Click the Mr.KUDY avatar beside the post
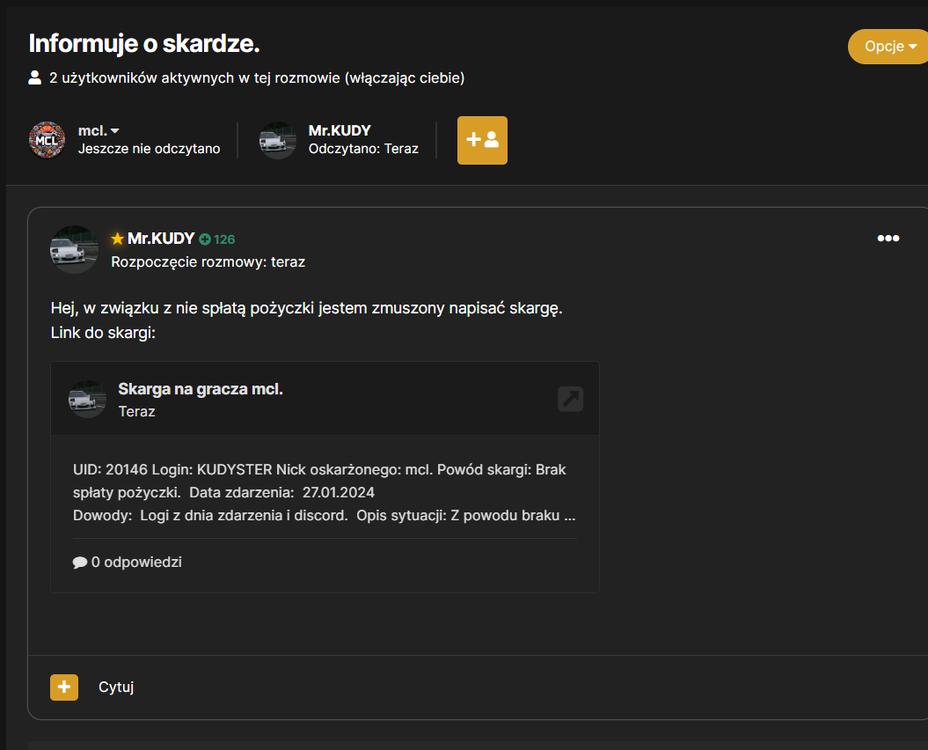The image size is (928, 750). [x=74, y=249]
